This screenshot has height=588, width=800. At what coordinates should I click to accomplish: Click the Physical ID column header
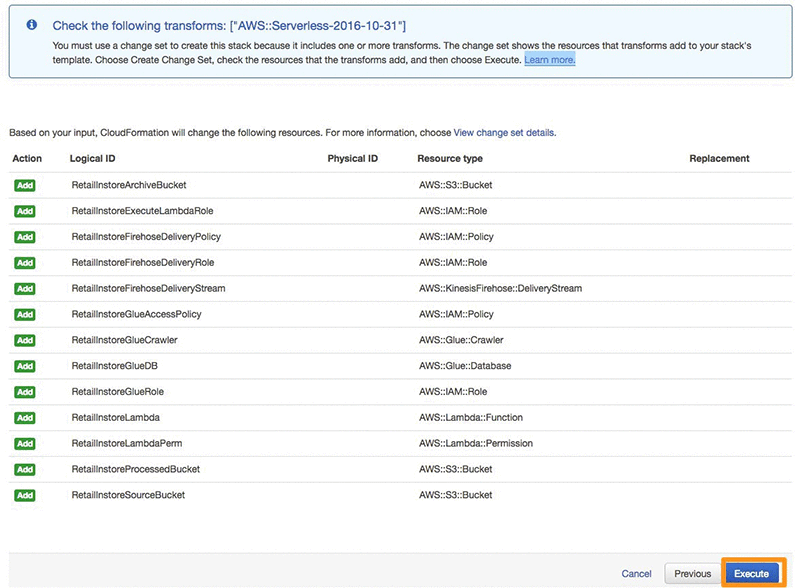353,158
